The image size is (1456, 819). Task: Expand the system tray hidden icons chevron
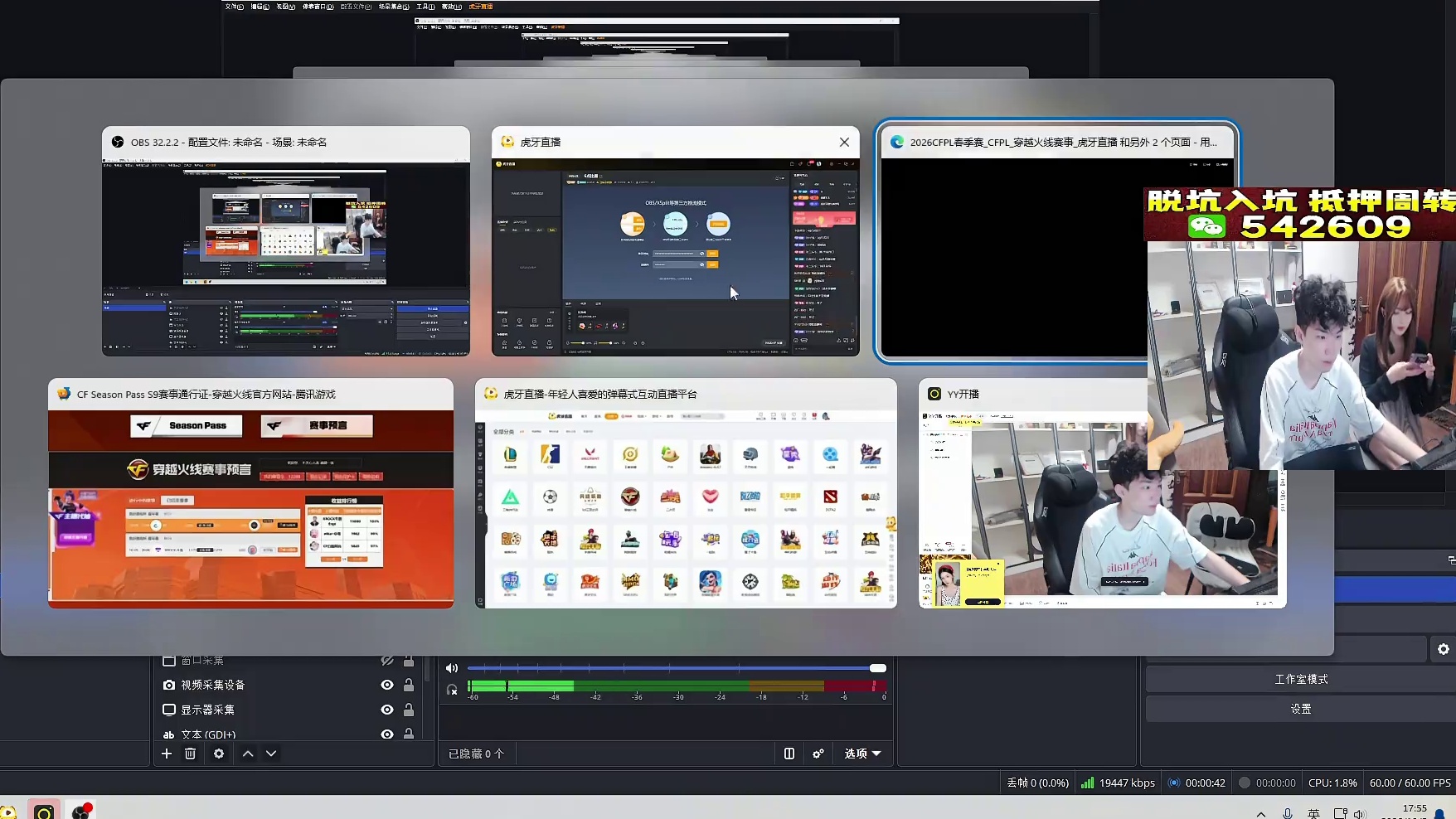1260,814
